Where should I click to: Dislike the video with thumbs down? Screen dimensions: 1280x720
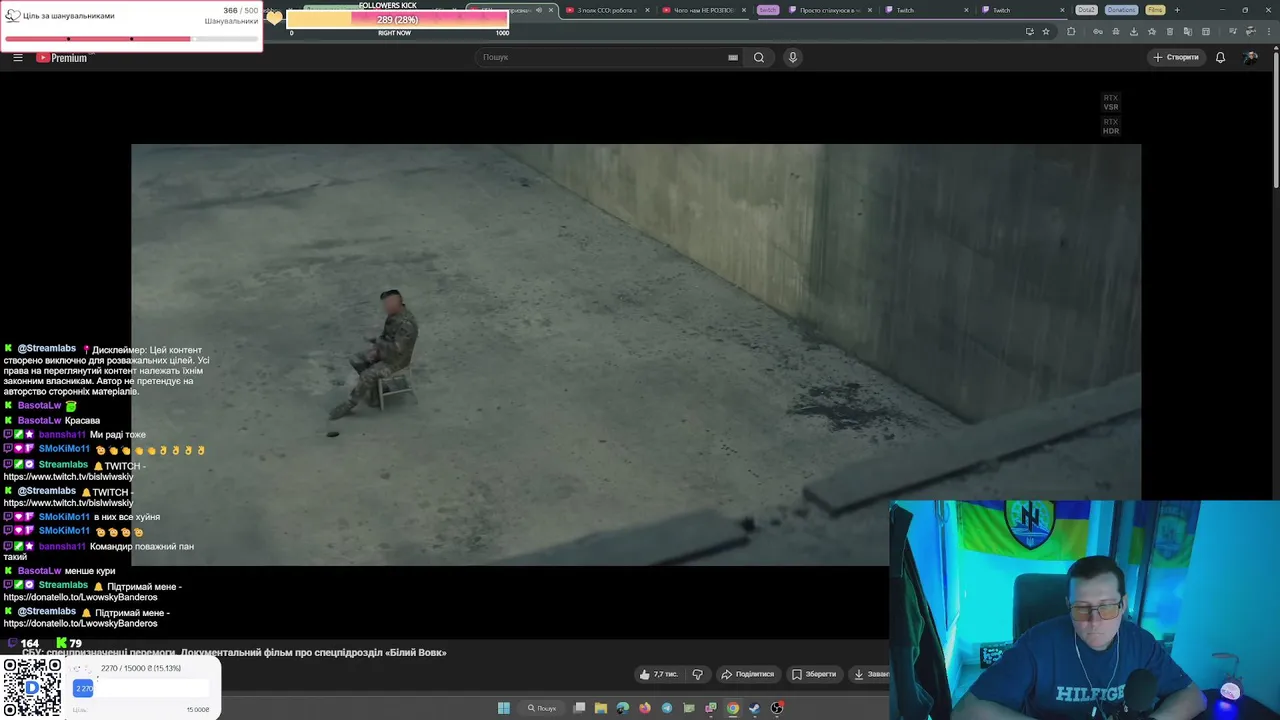[x=697, y=674]
